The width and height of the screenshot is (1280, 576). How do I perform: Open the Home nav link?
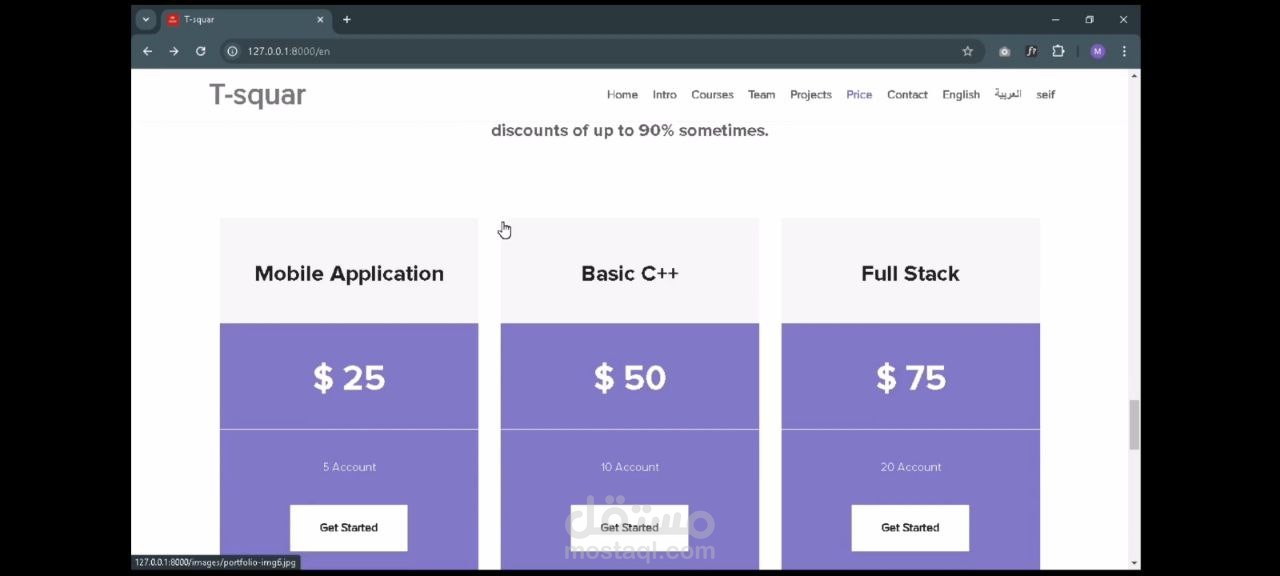click(x=622, y=95)
